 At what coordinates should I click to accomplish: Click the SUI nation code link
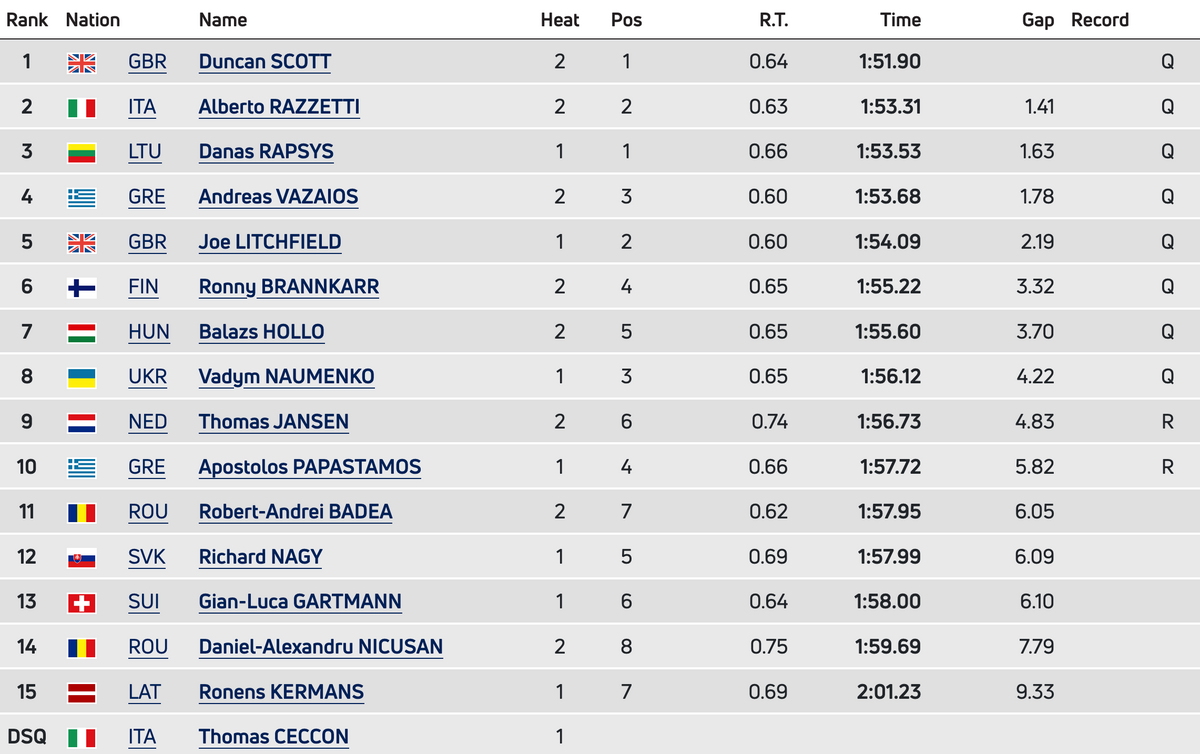144,602
